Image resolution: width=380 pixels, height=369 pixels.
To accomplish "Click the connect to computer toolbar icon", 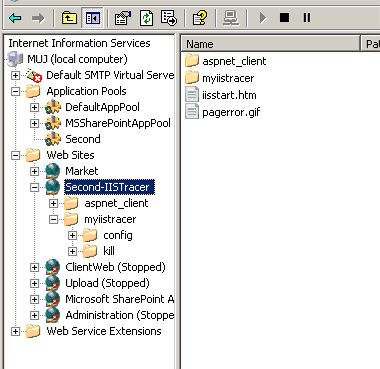I will (231, 18).
